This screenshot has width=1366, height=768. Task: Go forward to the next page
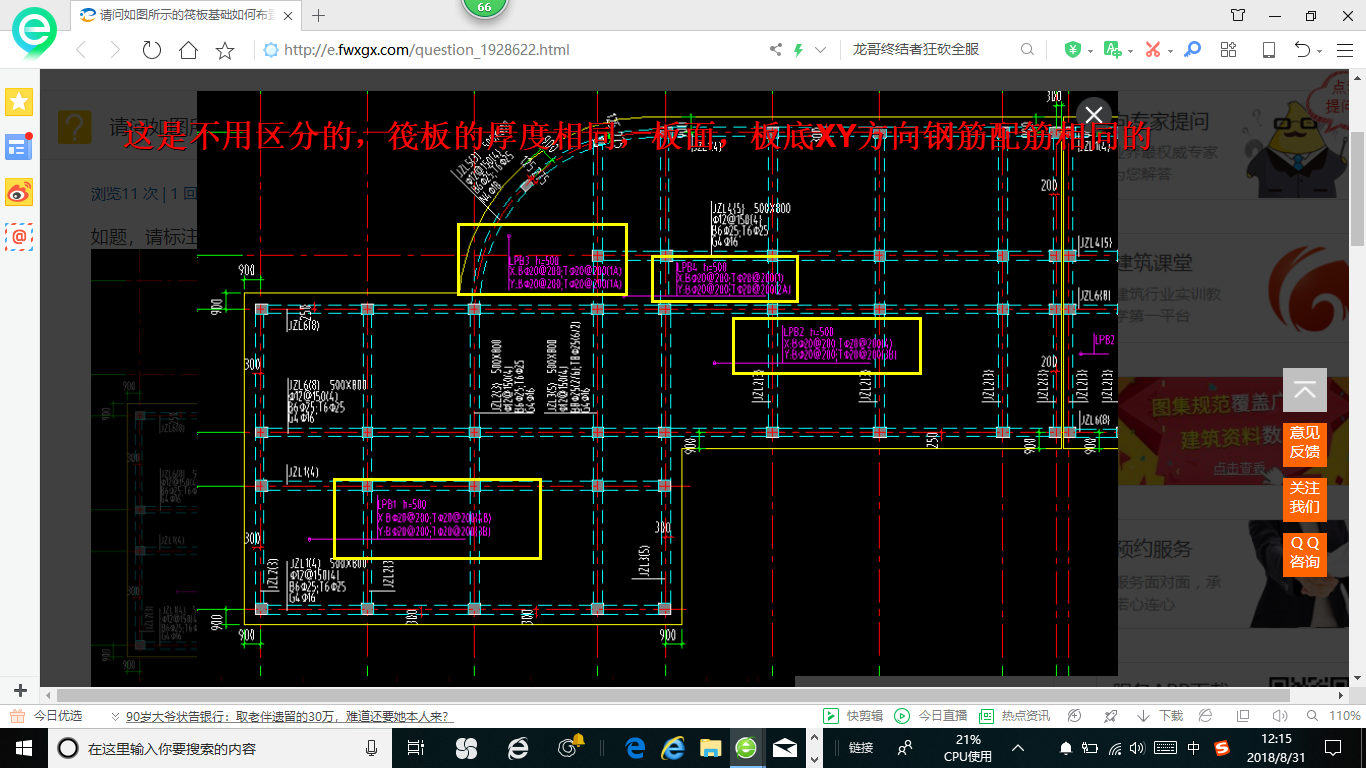tap(114, 50)
